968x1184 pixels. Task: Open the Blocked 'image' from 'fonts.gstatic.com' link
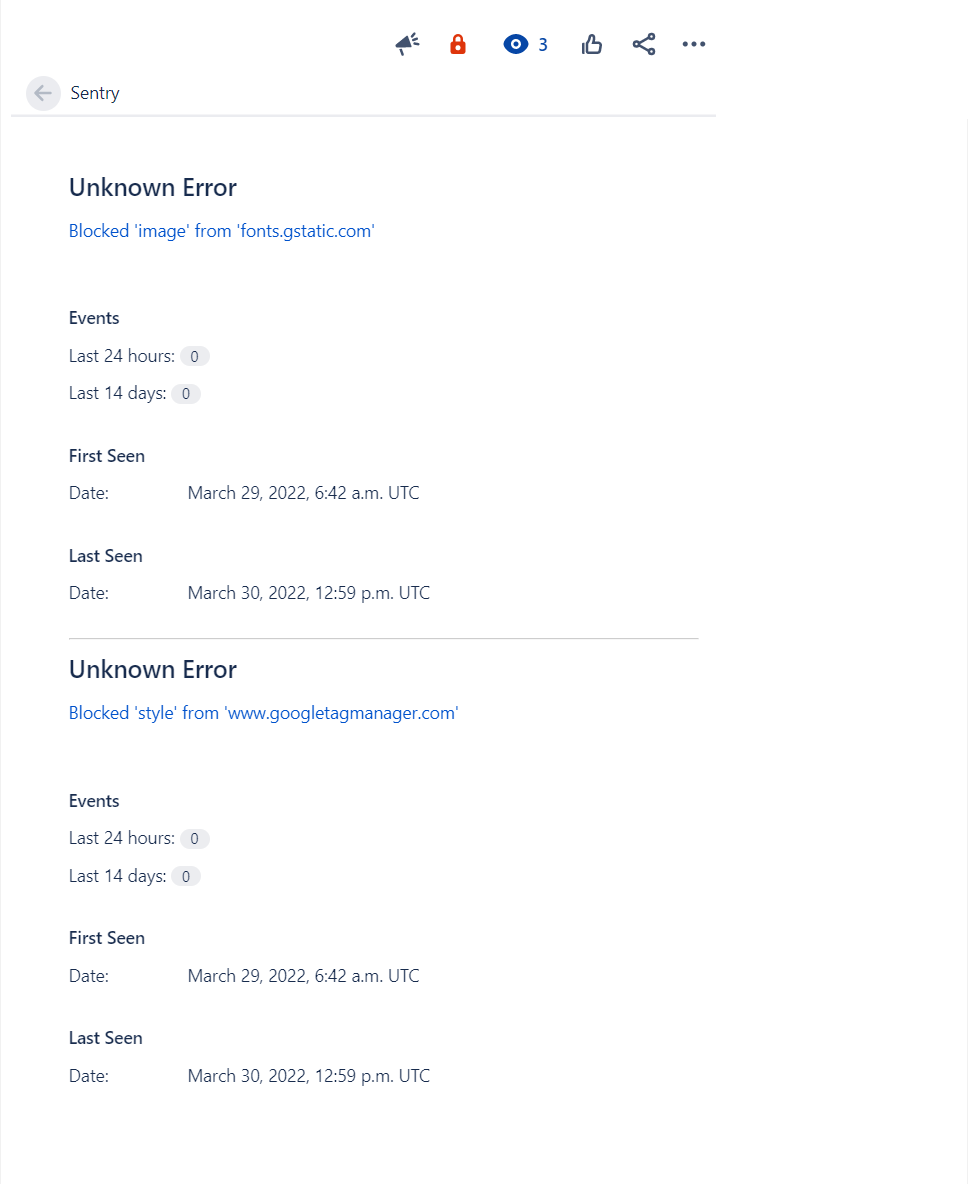pos(221,230)
